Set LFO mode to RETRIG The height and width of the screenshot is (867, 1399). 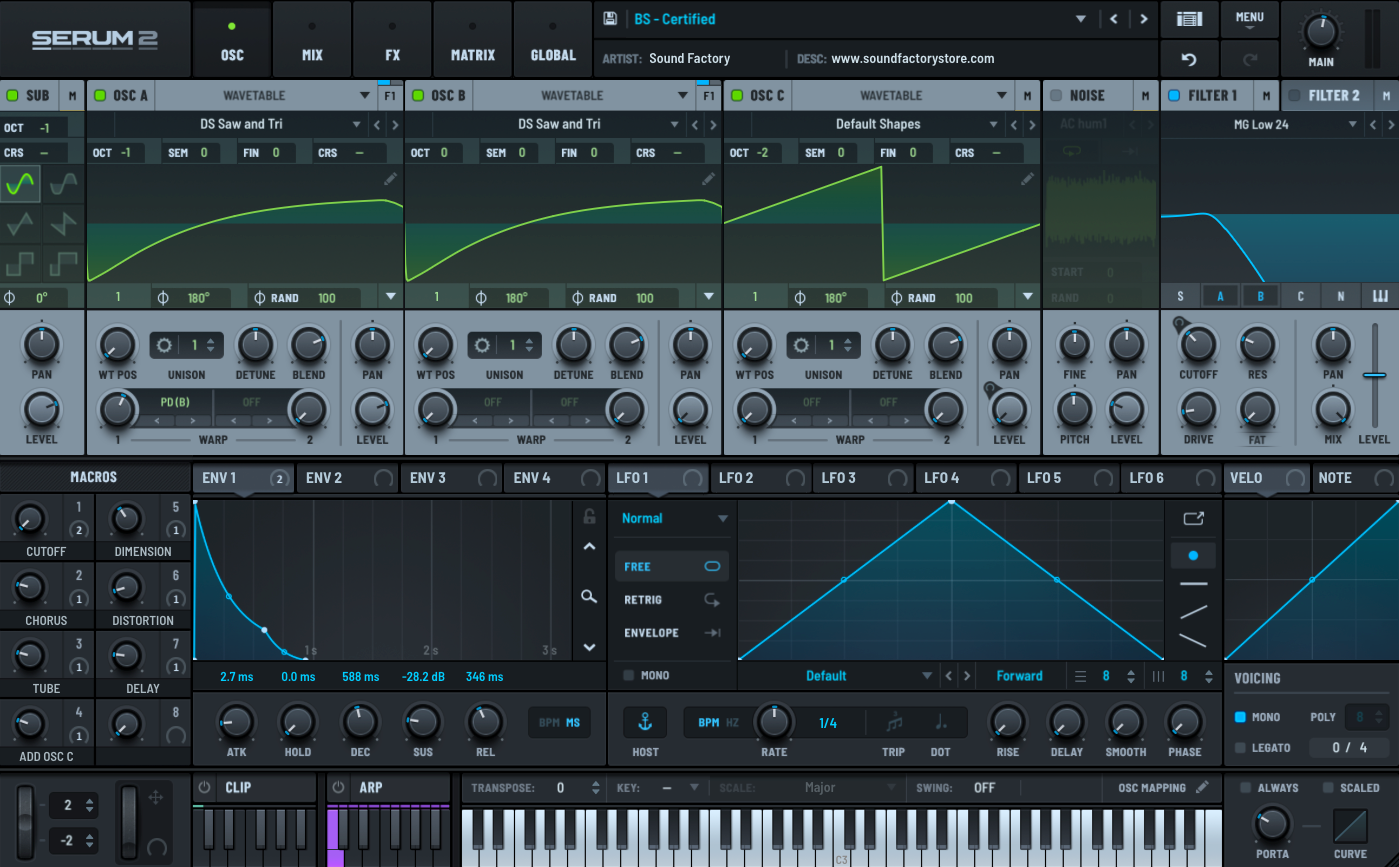coord(671,600)
